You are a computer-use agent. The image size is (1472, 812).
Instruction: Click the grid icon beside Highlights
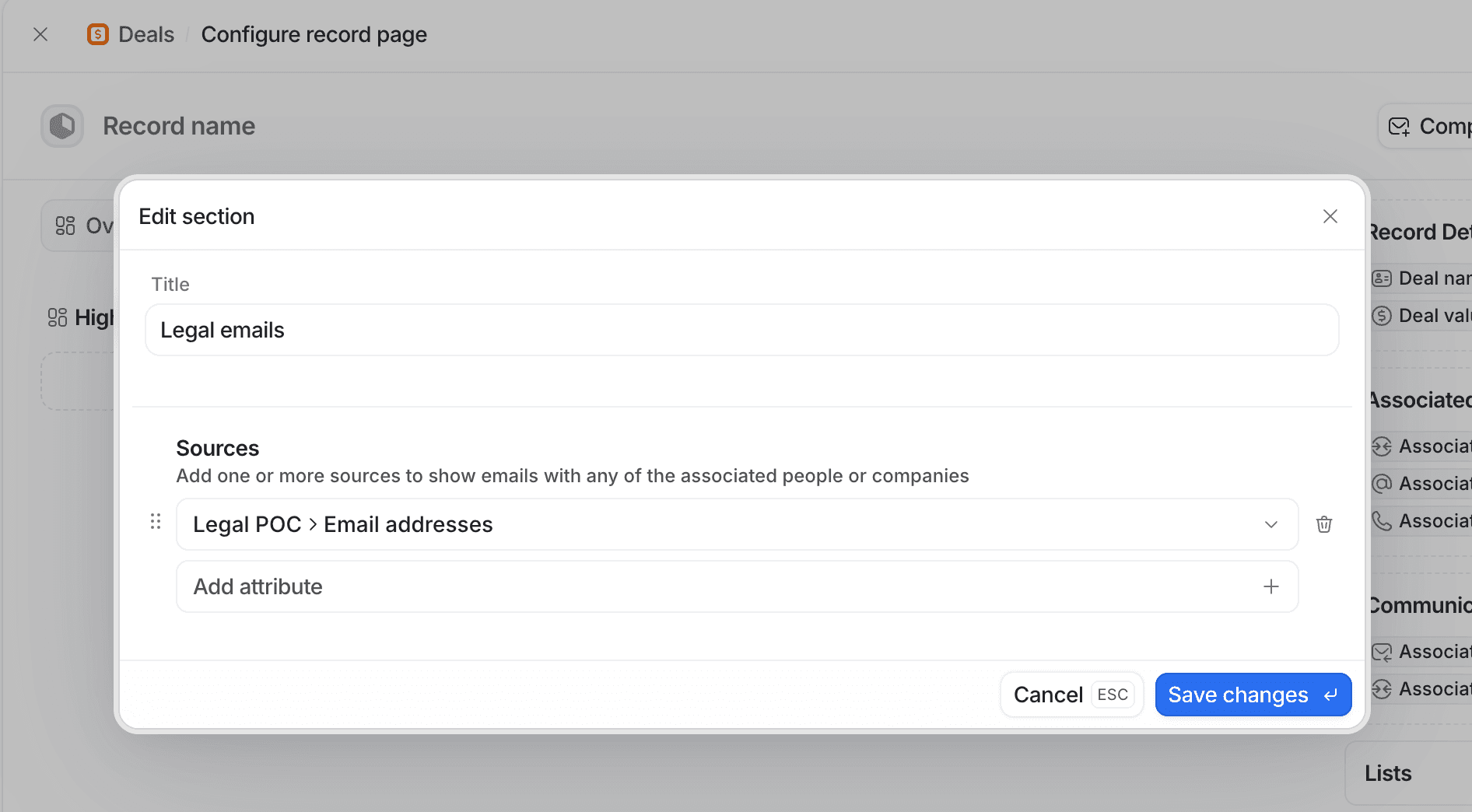point(56,317)
